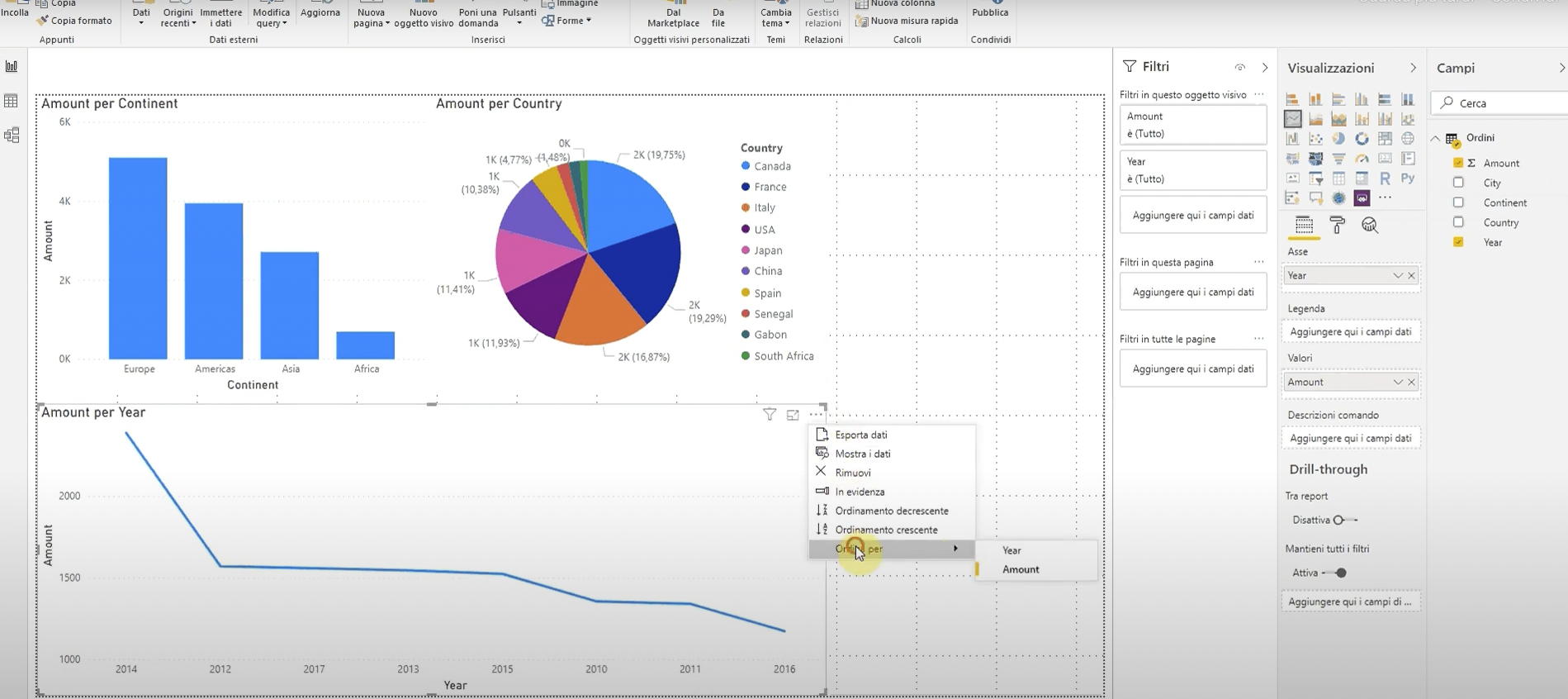Click Nuova misura rapida in the ribbon
This screenshot has height=699, width=1568.
pyautogui.click(x=913, y=21)
